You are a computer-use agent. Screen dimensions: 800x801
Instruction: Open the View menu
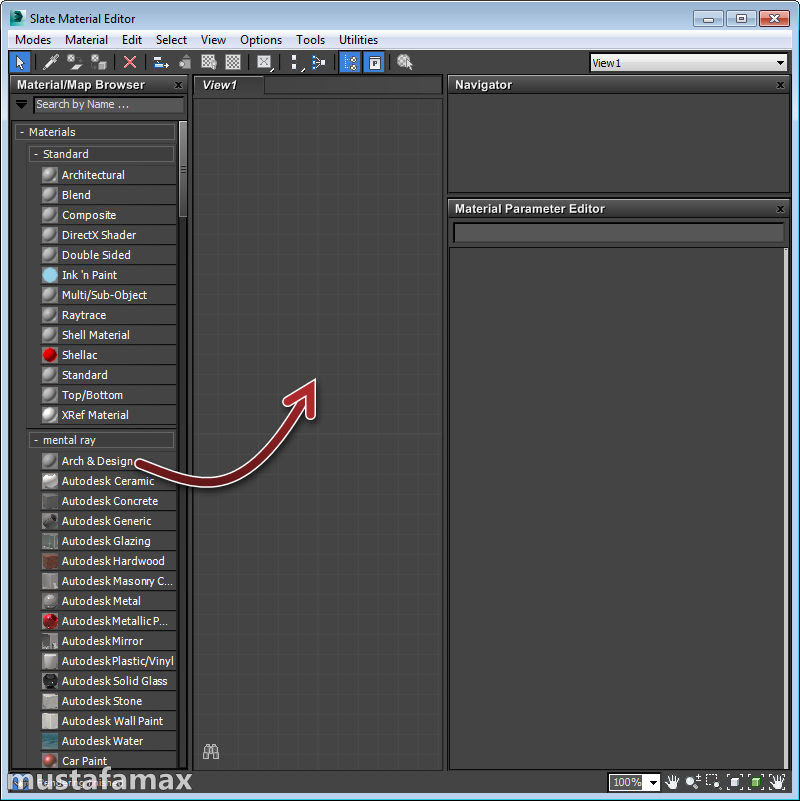point(213,40)
